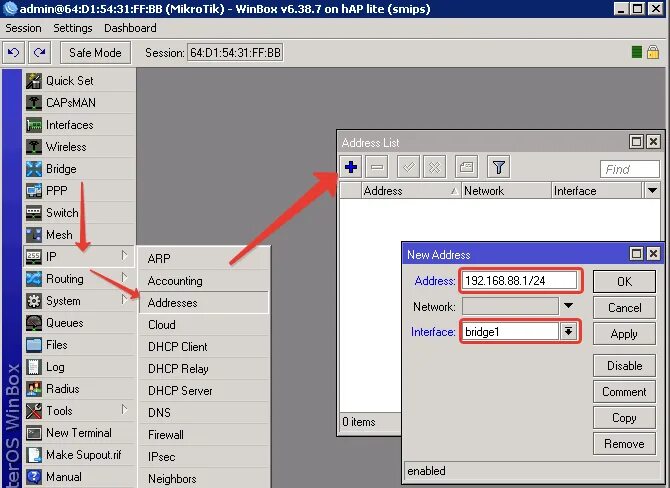Click the Session address field

(235, 53)
